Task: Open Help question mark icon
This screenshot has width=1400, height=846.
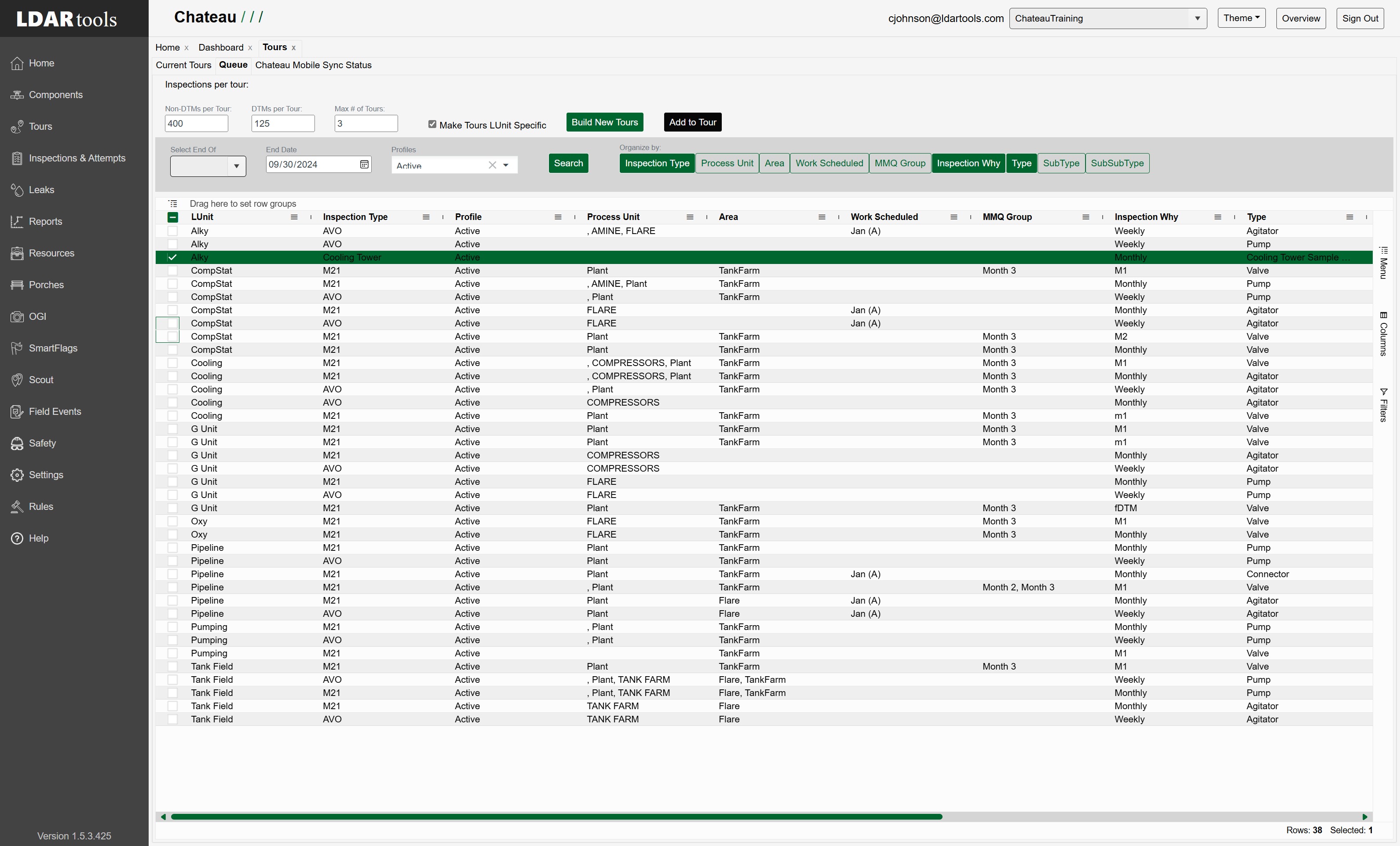Action: pyautogui.click(x=17, y=538)
